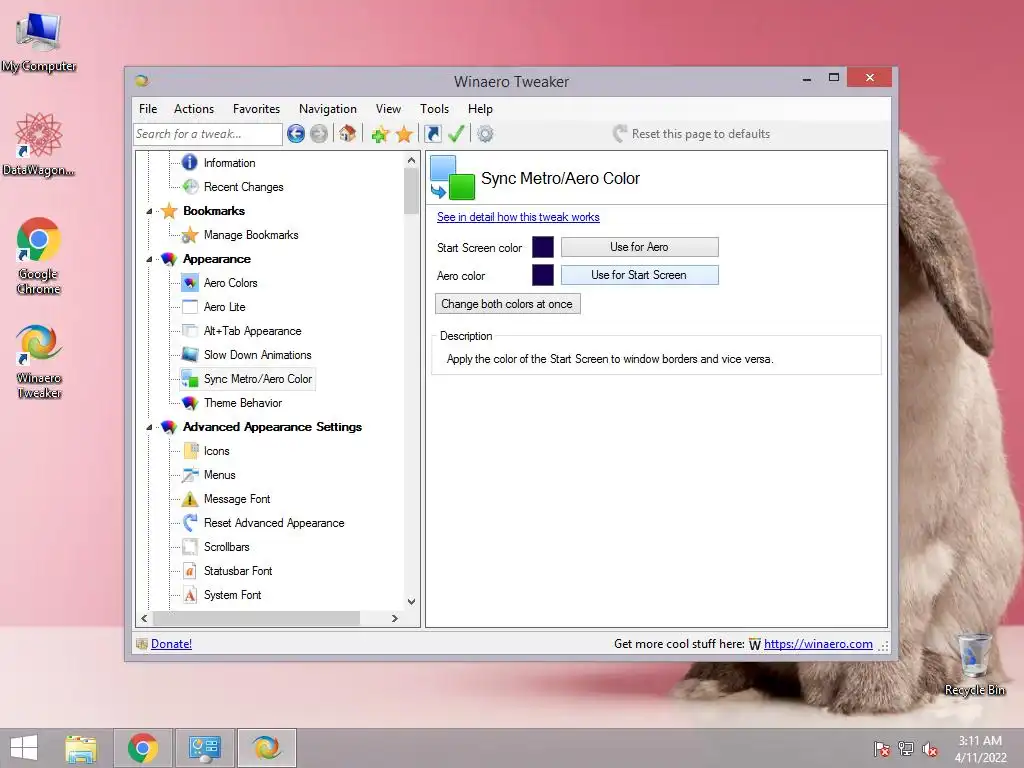This screenshot has height=768, width=1024.
Task: Open the https://winaero.com link
Action: [818, 644]
